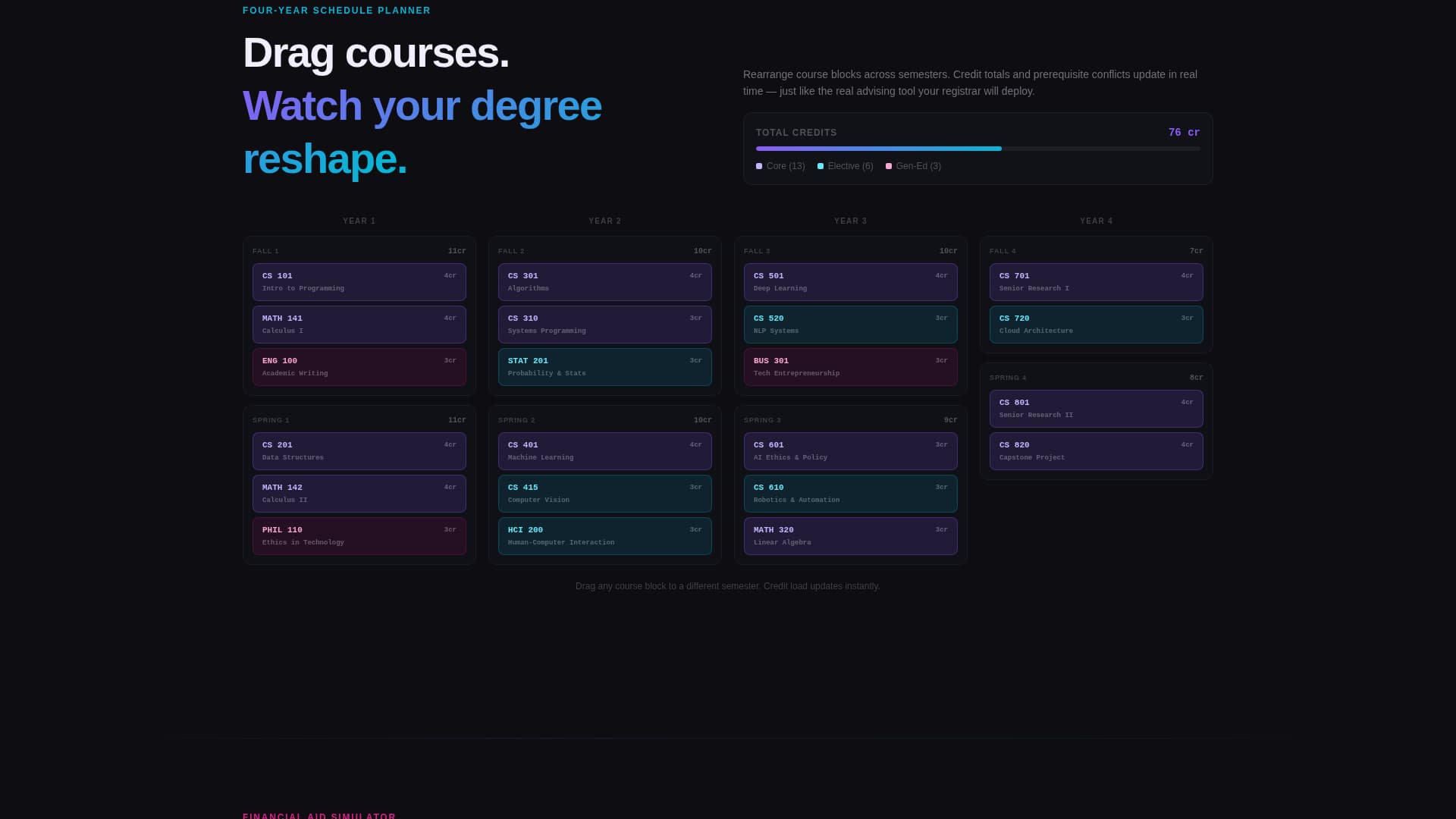Select the CS 501 Deep Learning block
Screen dimensions: 1456x819
coord(850,282)
